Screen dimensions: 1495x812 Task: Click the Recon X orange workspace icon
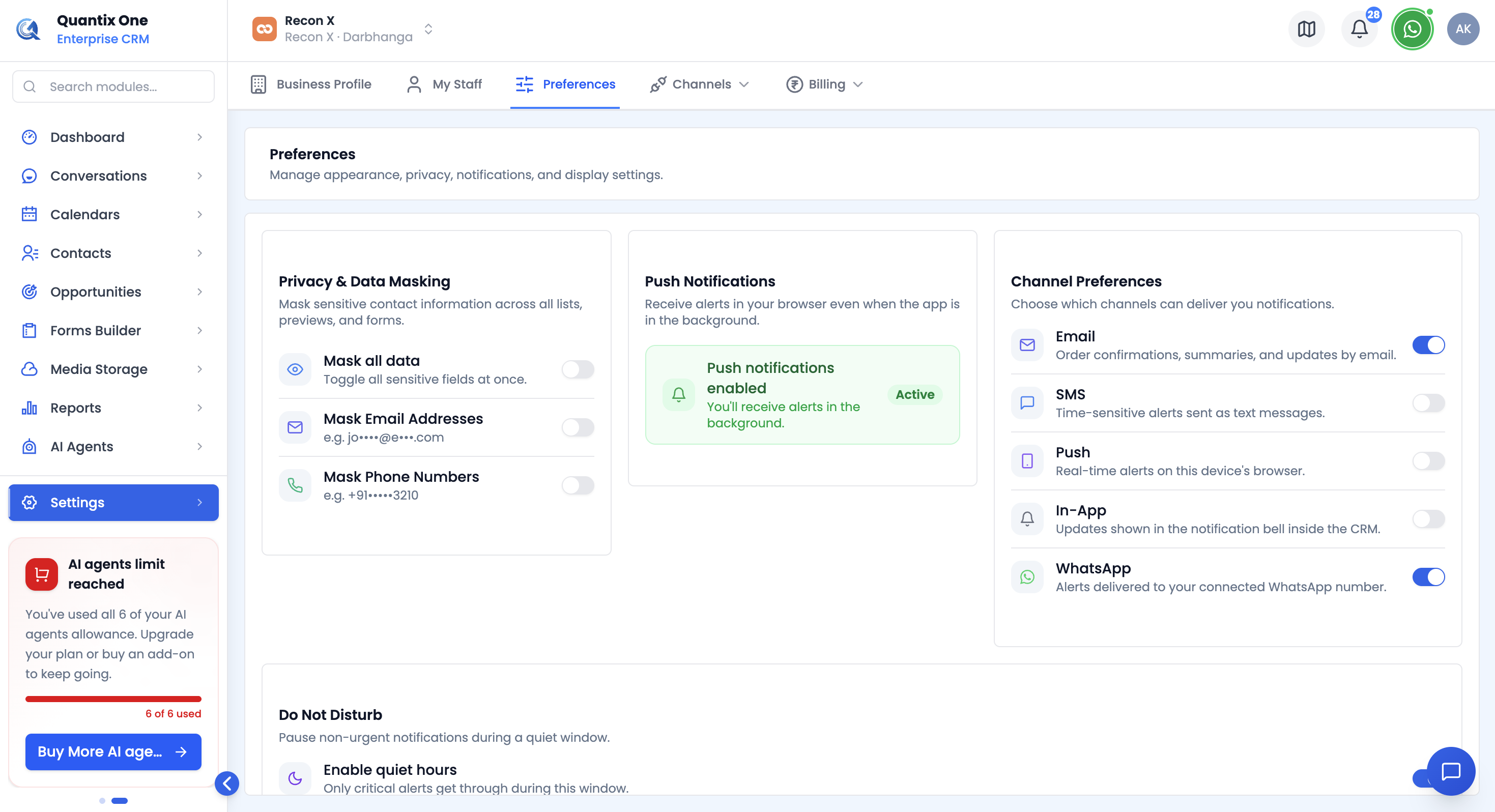pyautogui.click(x=264, y=29)
